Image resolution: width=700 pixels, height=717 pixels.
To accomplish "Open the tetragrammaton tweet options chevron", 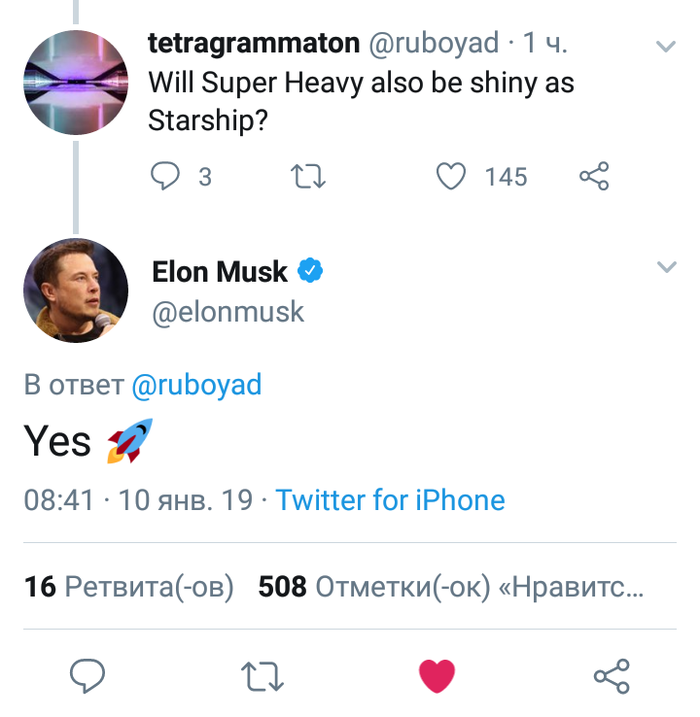I will tap(666, 46).
